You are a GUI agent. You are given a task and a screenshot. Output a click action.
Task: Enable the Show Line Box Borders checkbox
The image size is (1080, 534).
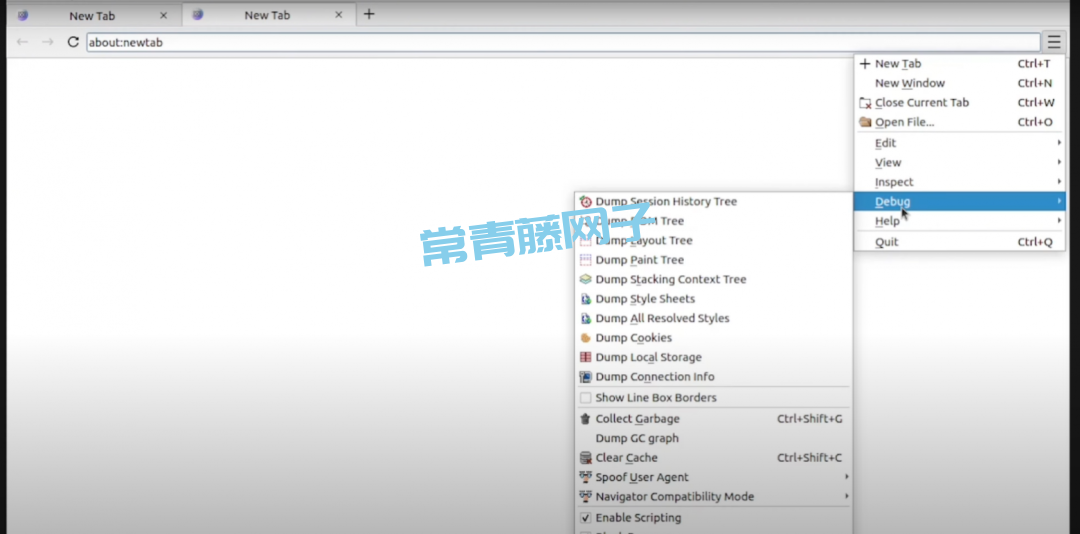click(x=586, y=398)
